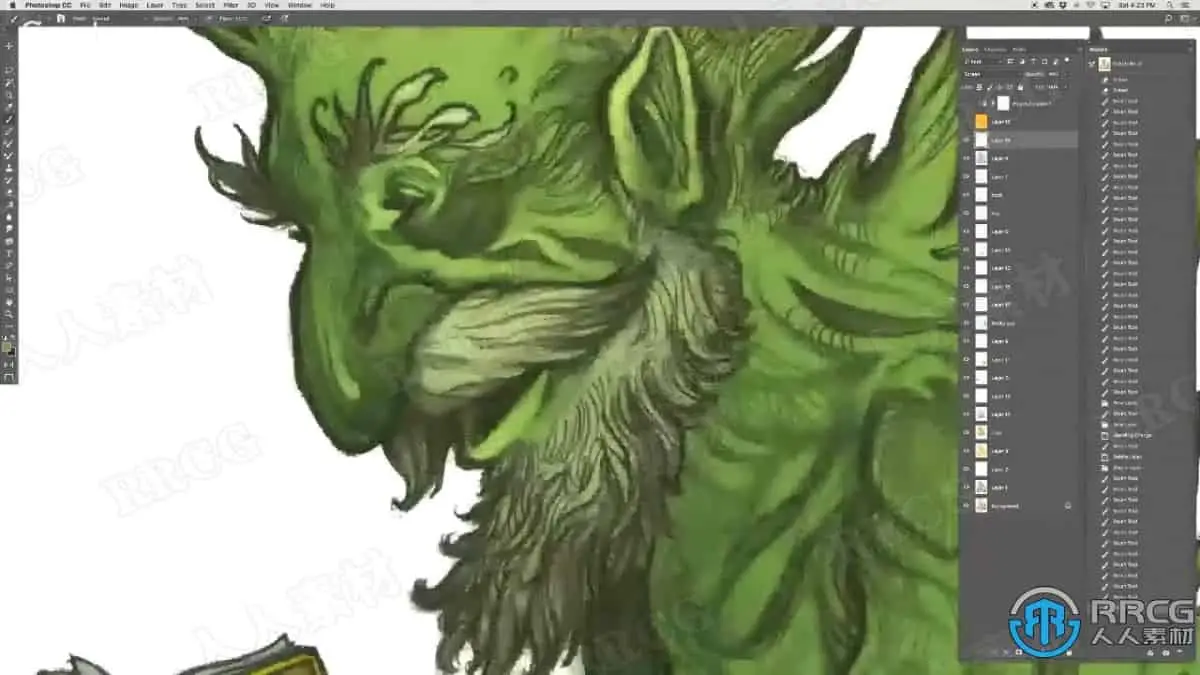The width and height of the screenshot is (1200, 675).
Task: Hide Layer 7 with eye icon
Action: click(967, 177)
